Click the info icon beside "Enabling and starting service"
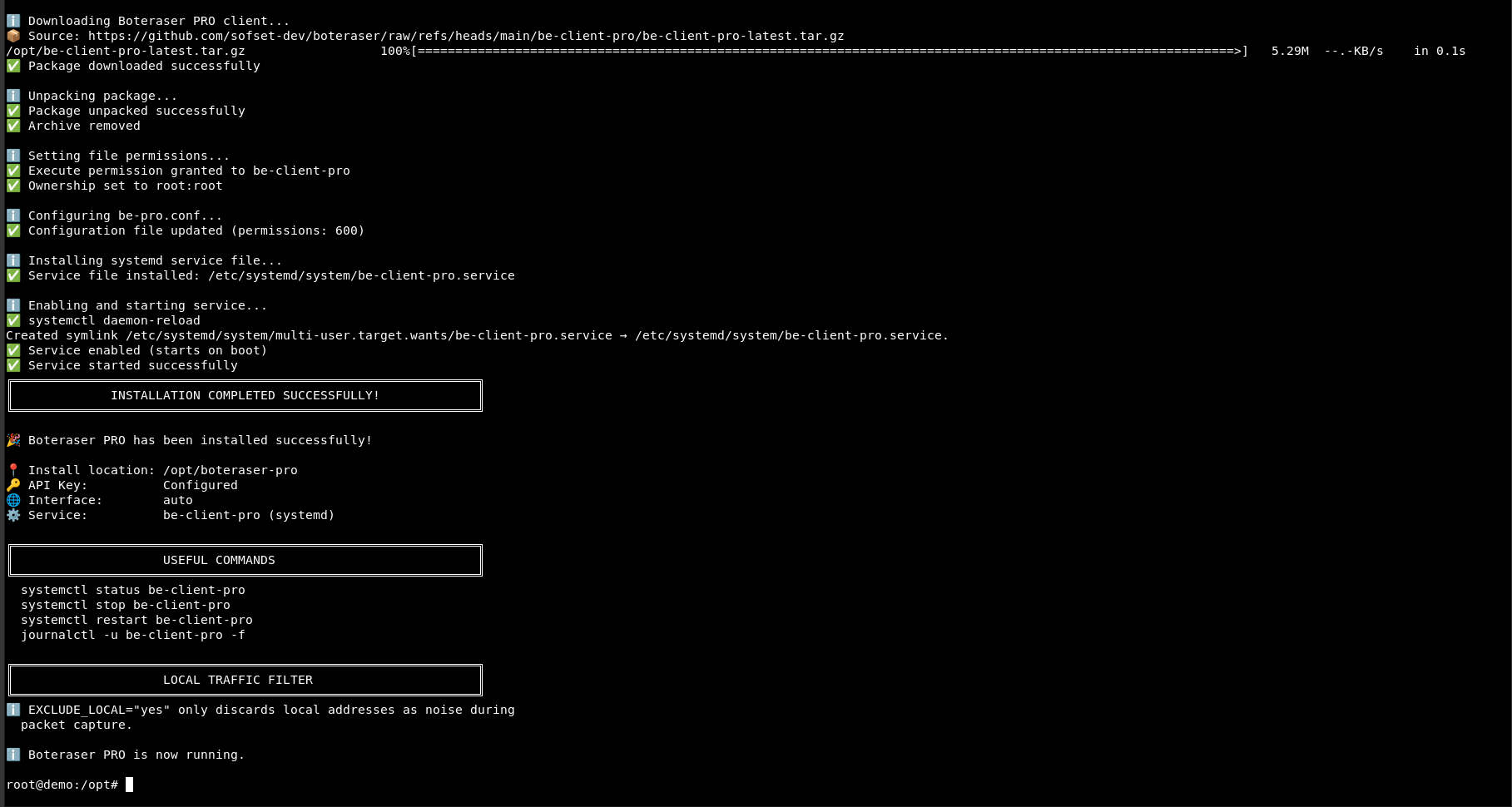1512x807 pixels. click(13, 305)
